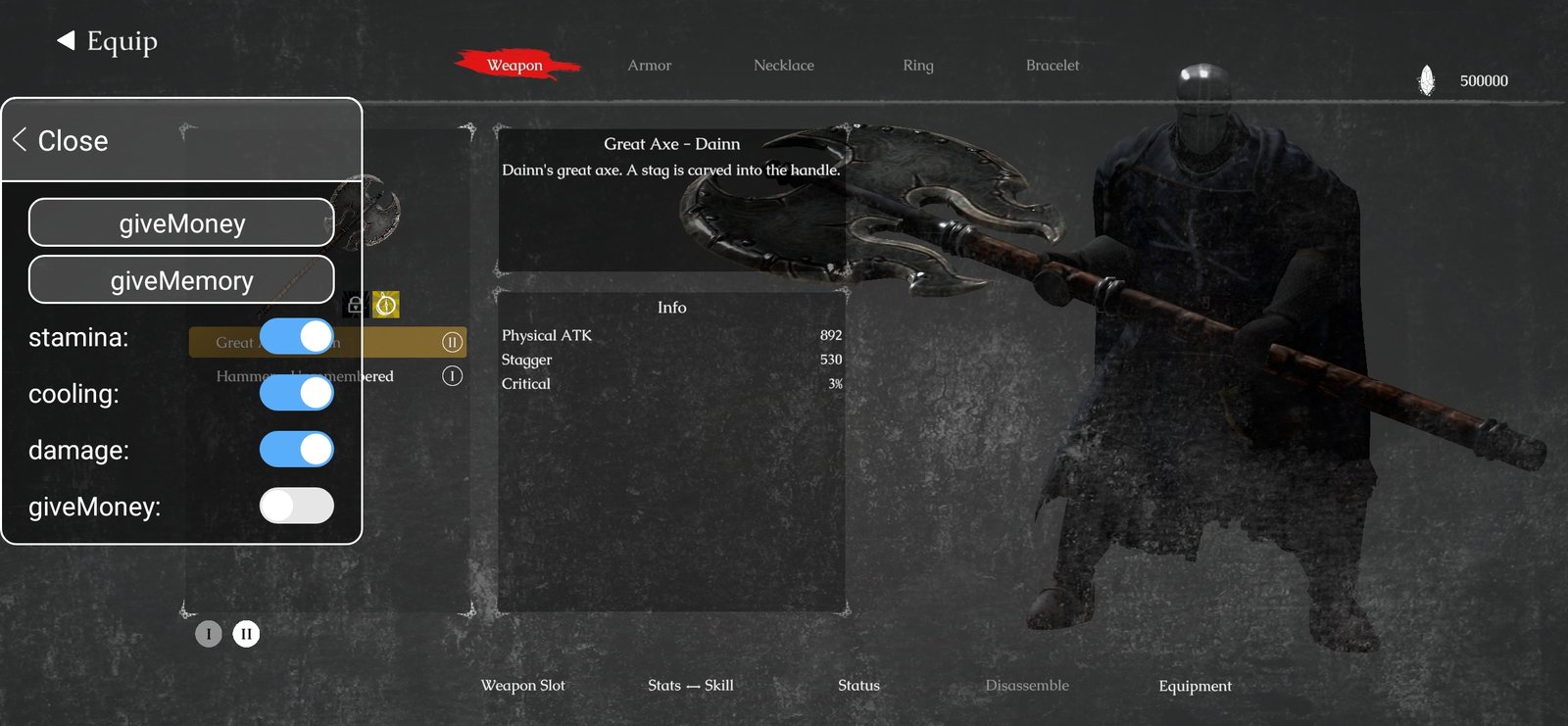Click the lock icon above weapon list
Image resolution: width=1568 pixels, height=726 pixels.
click(356, 306)
